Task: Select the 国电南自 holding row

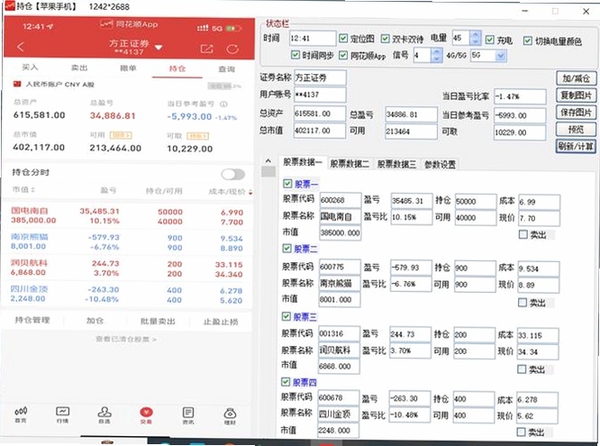Action: [127, 216]
